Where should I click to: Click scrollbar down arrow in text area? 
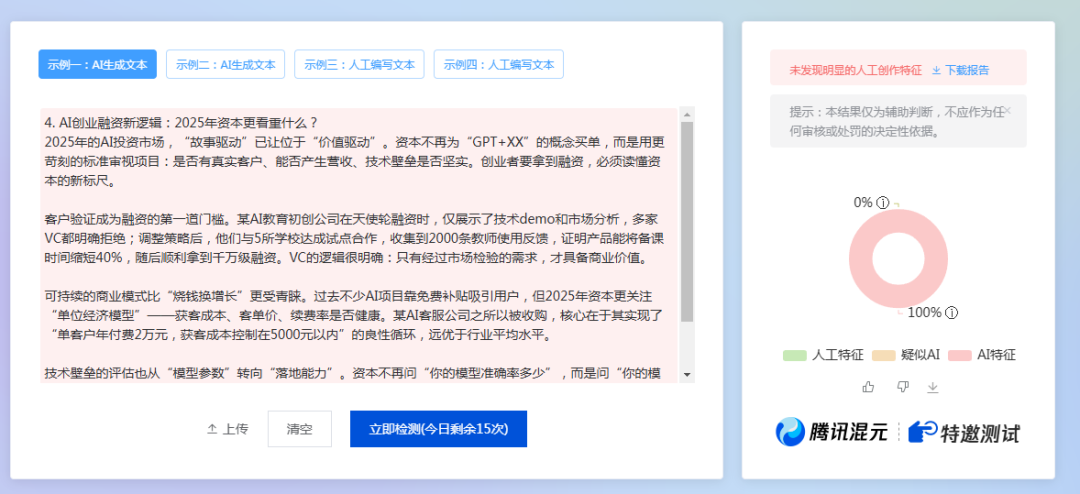686,374
